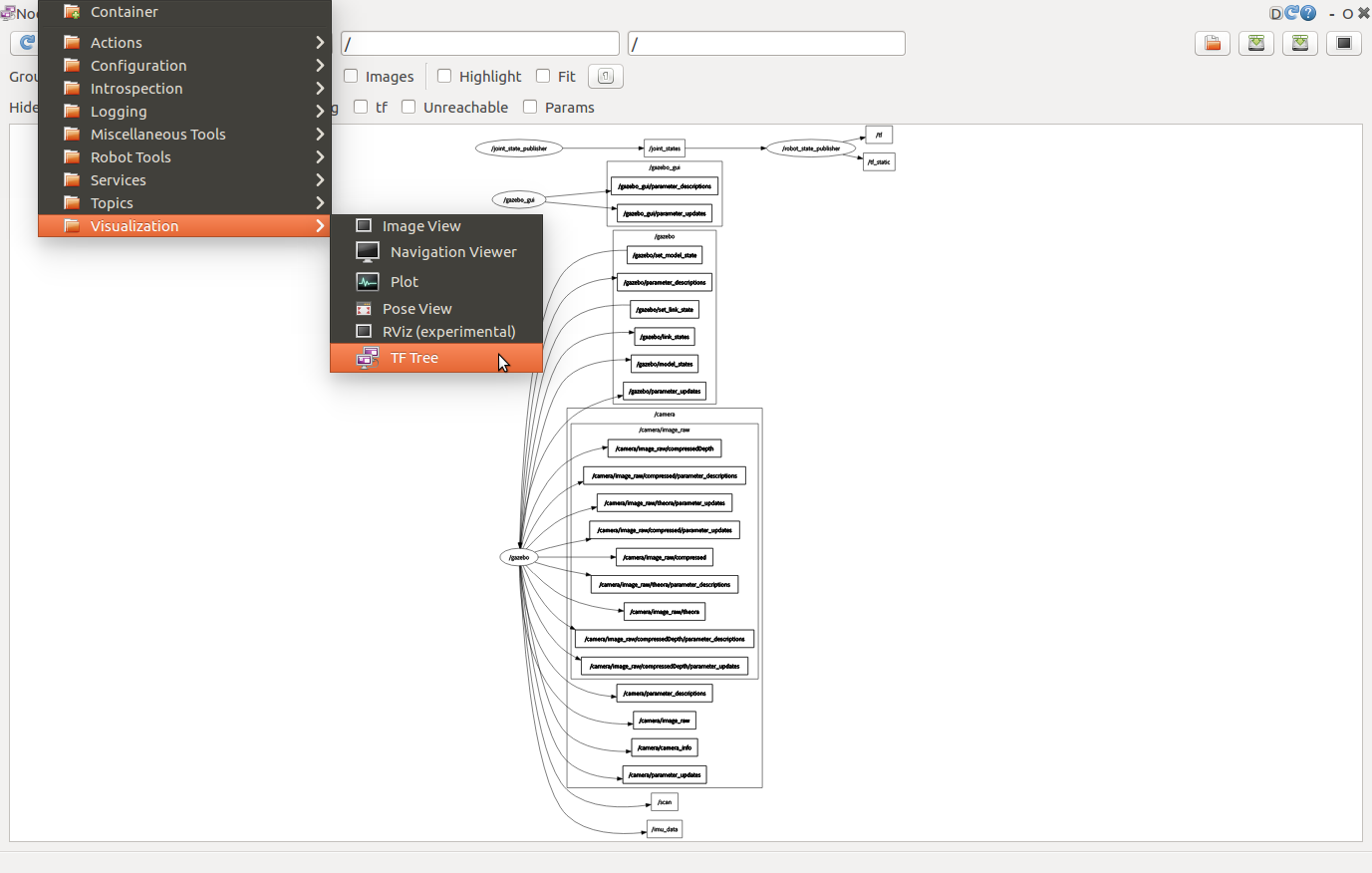The image size is (1372, 873).
Task: Click the Navigation Viewer monitor icon
Action: pos(368,252)
